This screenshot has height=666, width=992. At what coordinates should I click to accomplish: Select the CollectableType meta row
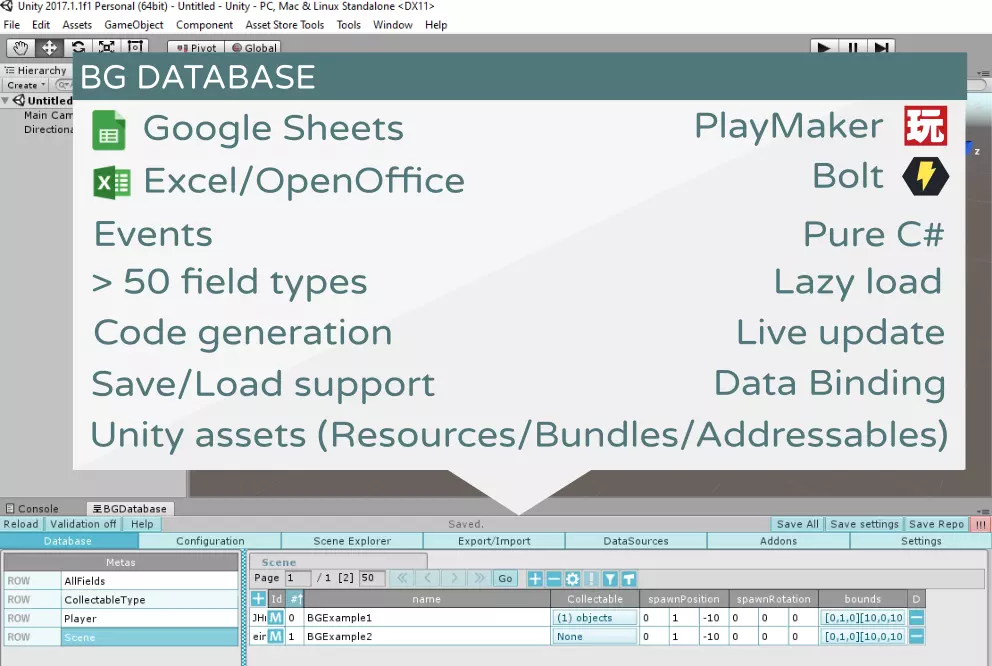[x=121, y=599]
